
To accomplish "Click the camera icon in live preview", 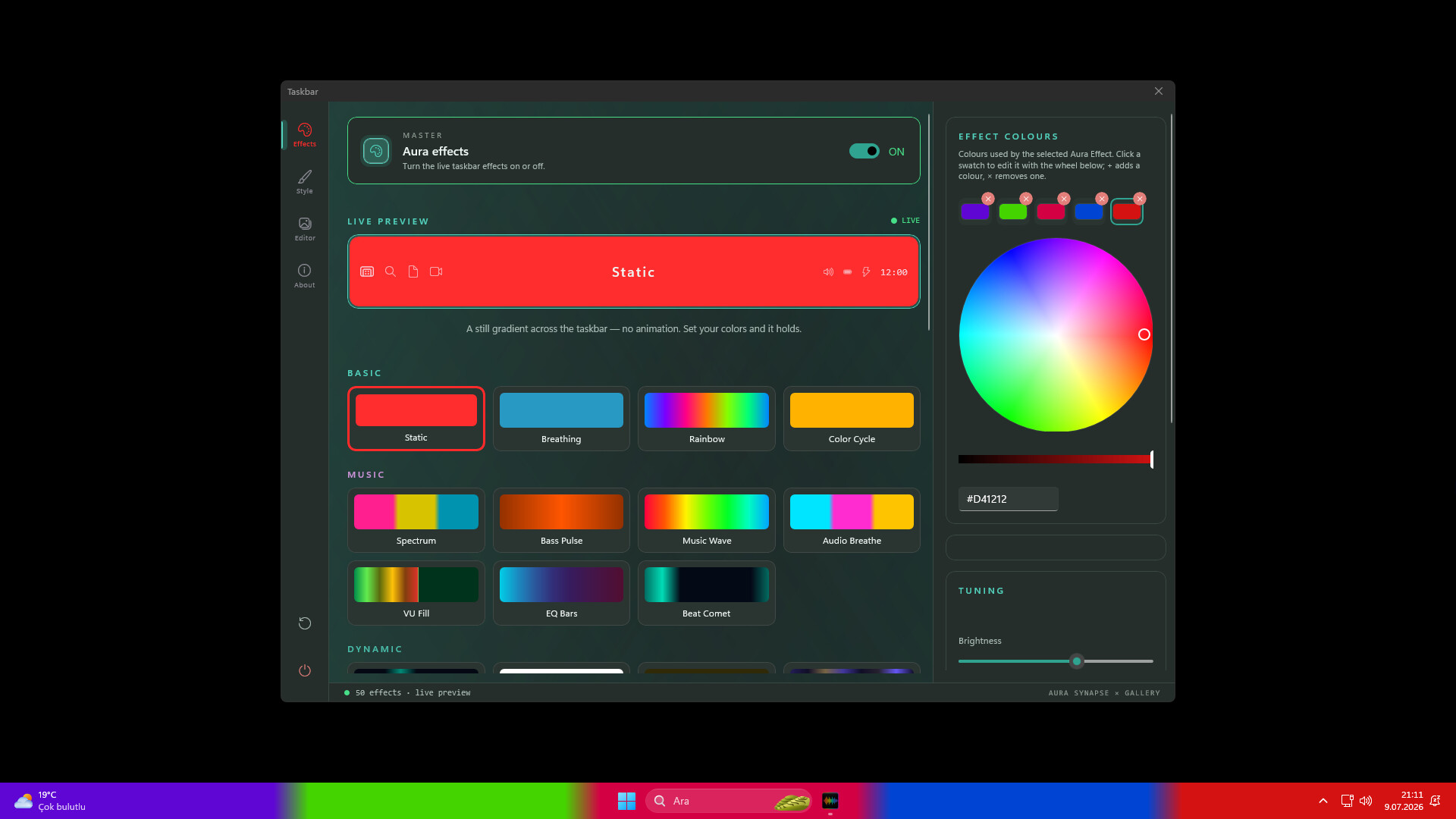I will click(x=436, y=271).
